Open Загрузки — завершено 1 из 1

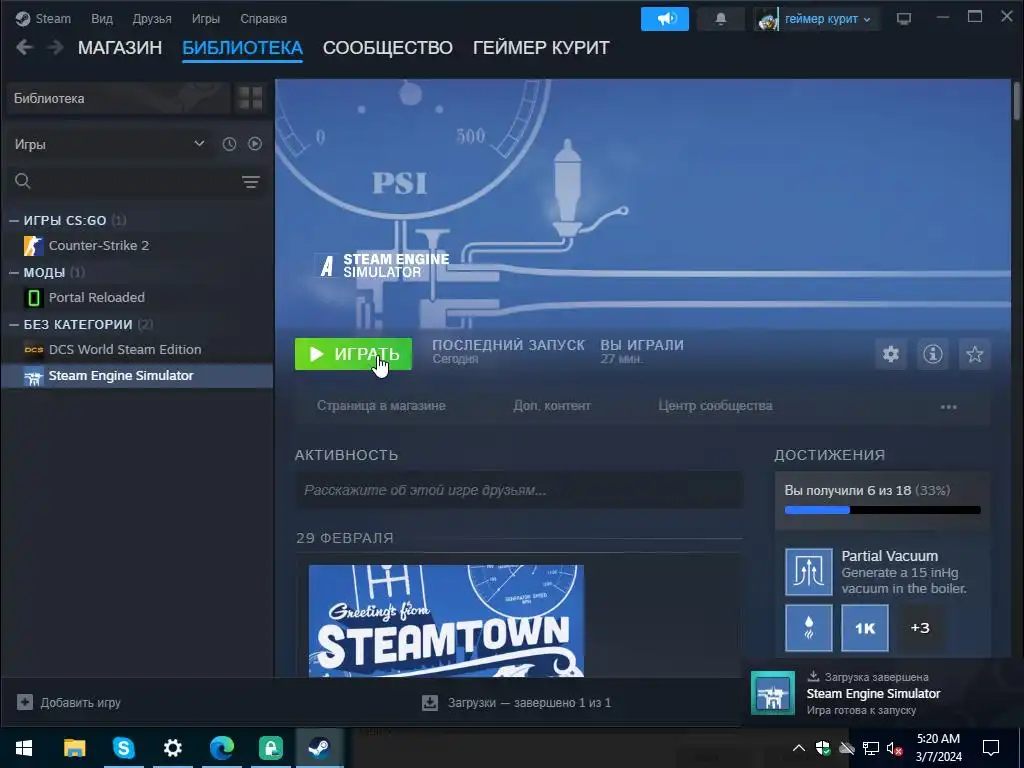click(517, 703)
